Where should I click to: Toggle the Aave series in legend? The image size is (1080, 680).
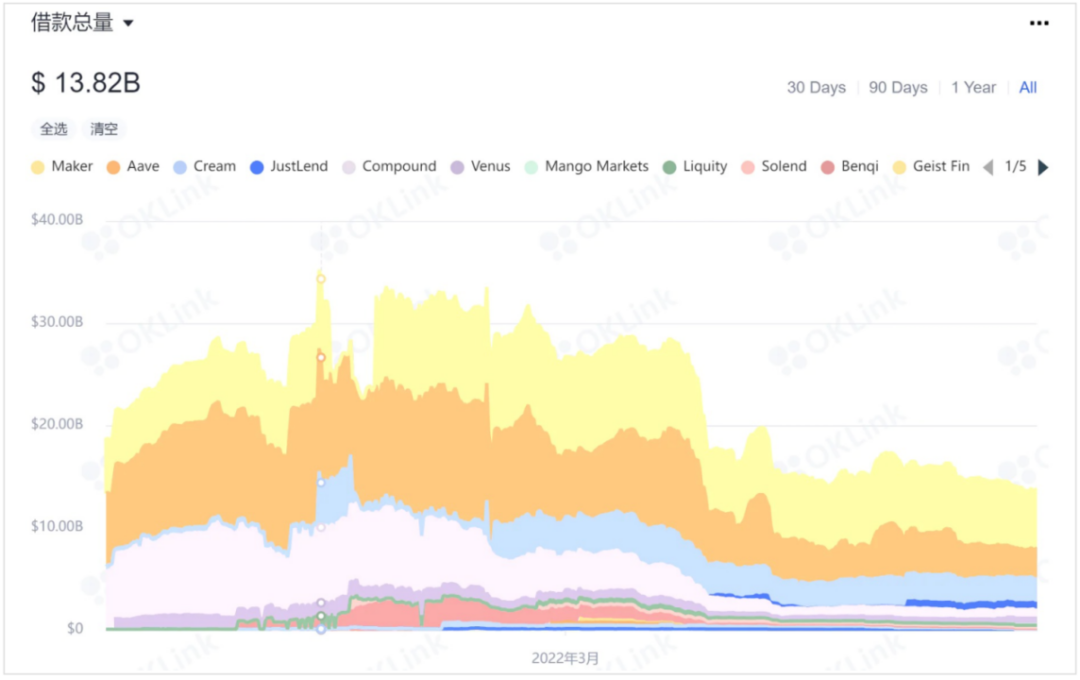click(x=133, y=167)
